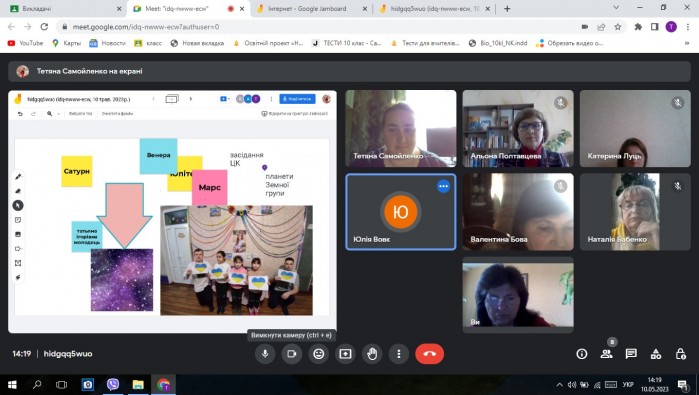Click camera permission icon in address bar
The image size is (699, 395).
[x=584, y=27]
